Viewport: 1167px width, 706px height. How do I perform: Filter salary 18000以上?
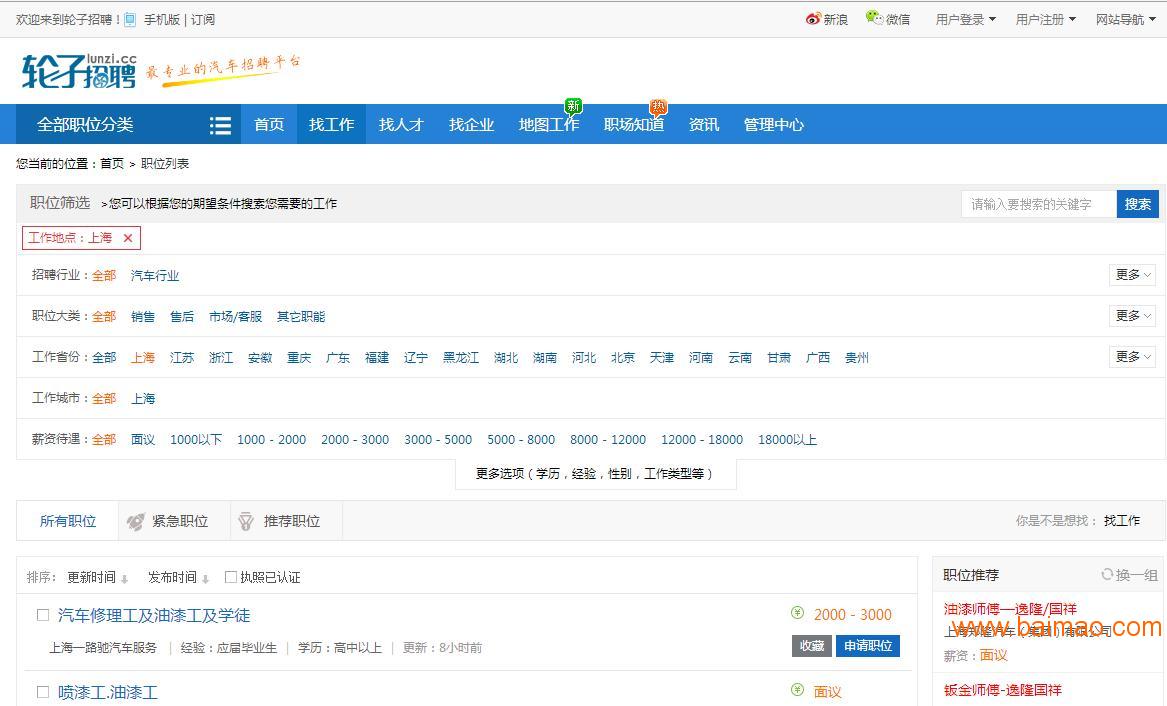[787, 440]
